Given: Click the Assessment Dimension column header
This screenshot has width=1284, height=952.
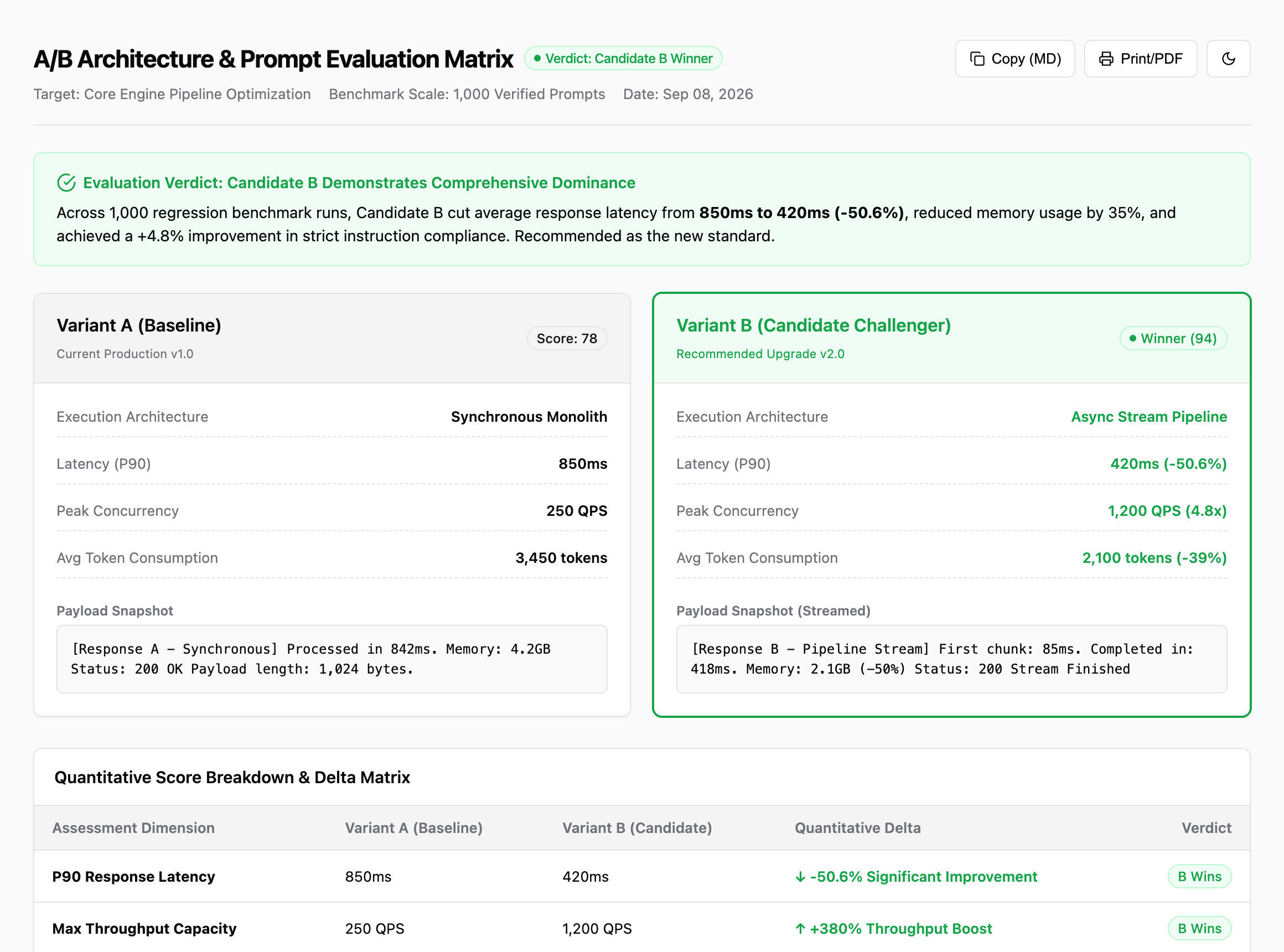Looking at the screenshot, I should (133, 828).
